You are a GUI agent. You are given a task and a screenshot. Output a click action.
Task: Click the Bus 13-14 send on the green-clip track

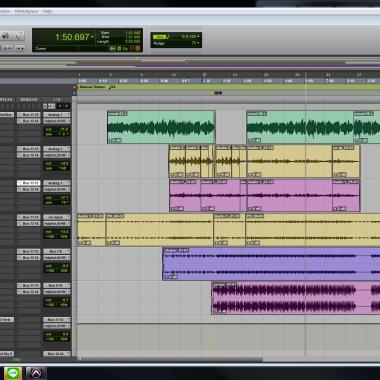click(x=29, y=121)
